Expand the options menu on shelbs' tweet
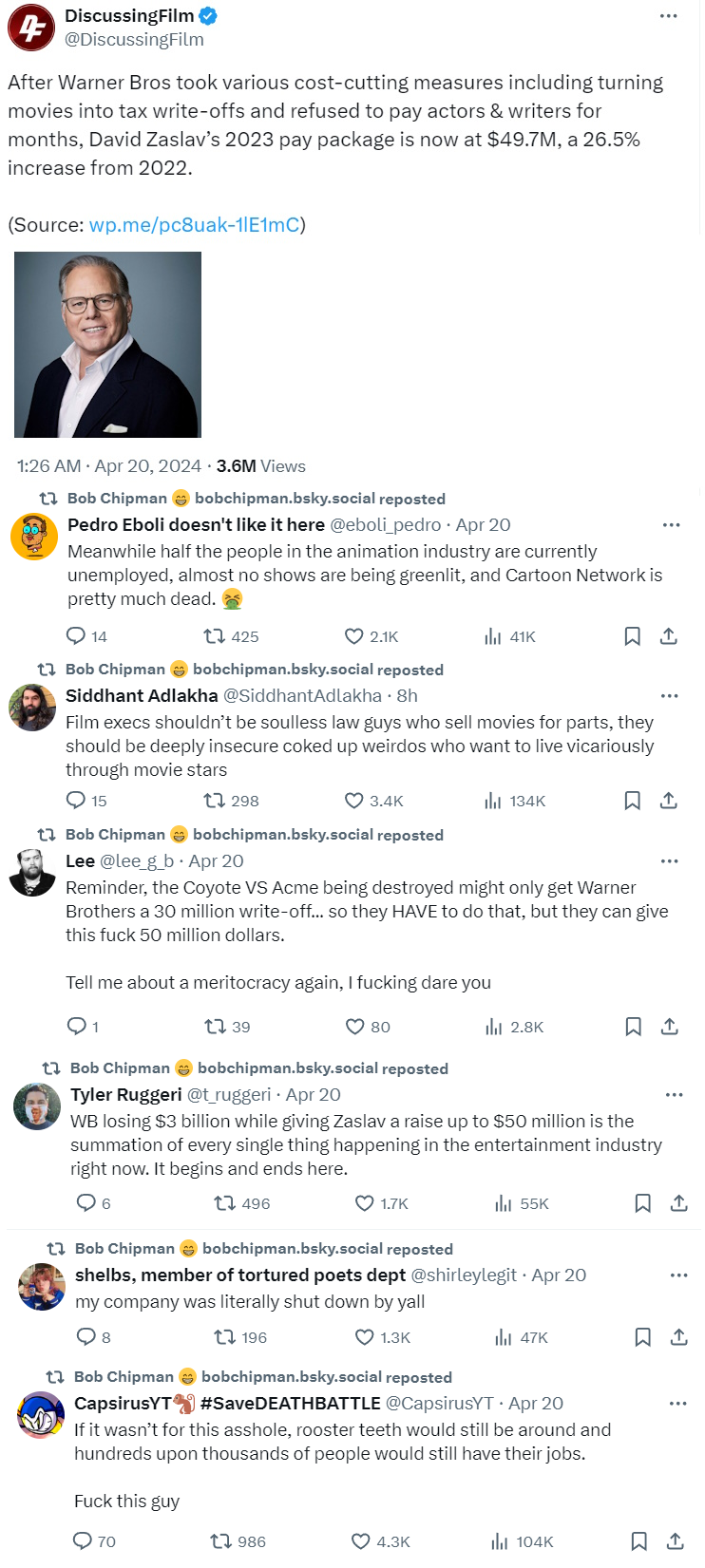The width and height of the screenshot is (705, 1568). click(678, 1275)
